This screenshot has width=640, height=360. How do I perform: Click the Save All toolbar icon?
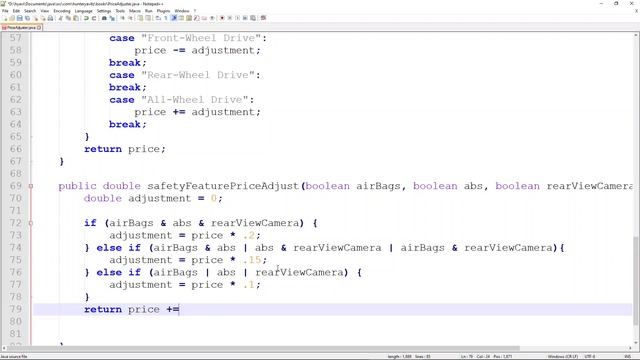[27, 18]
